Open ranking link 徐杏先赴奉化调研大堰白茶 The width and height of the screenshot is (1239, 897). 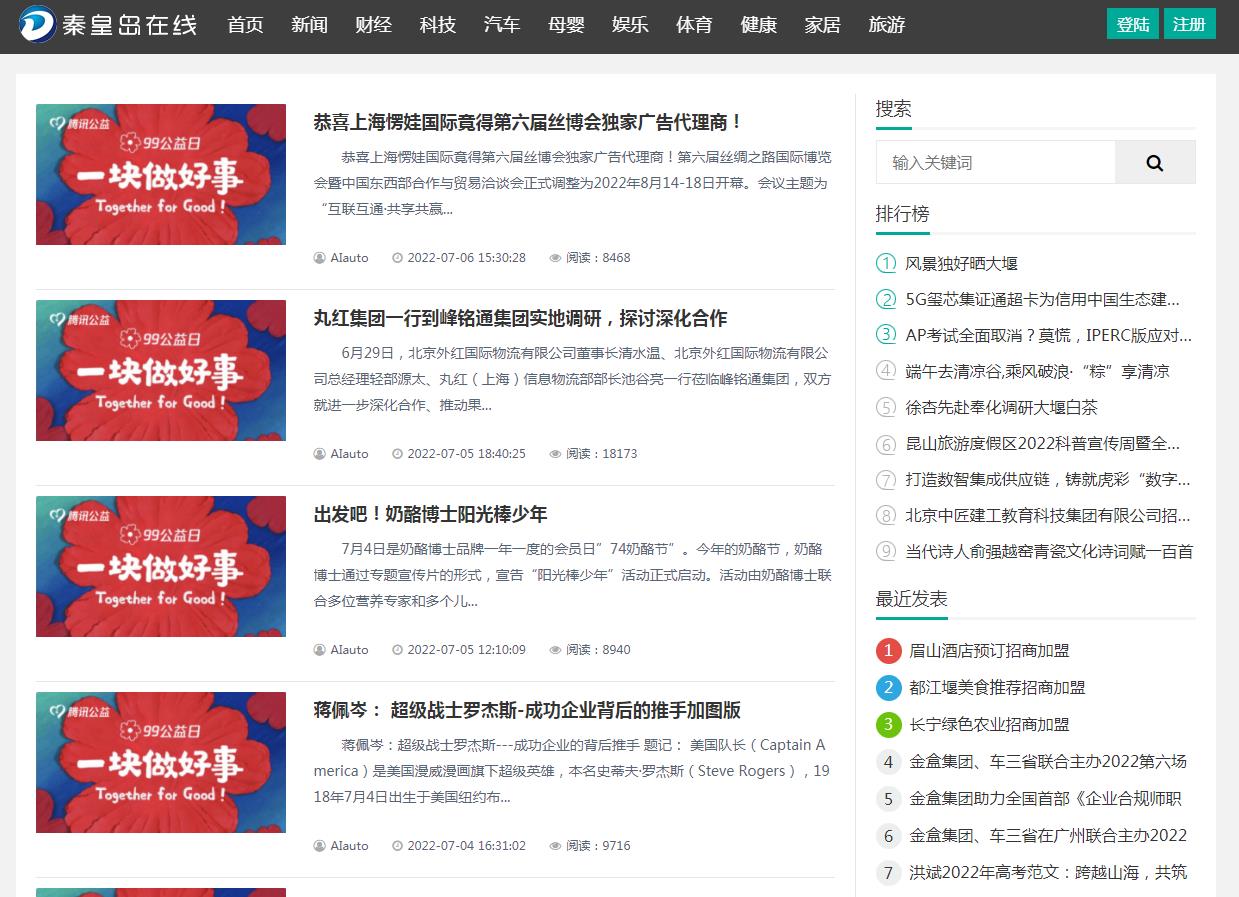[x=1002, y=407]
